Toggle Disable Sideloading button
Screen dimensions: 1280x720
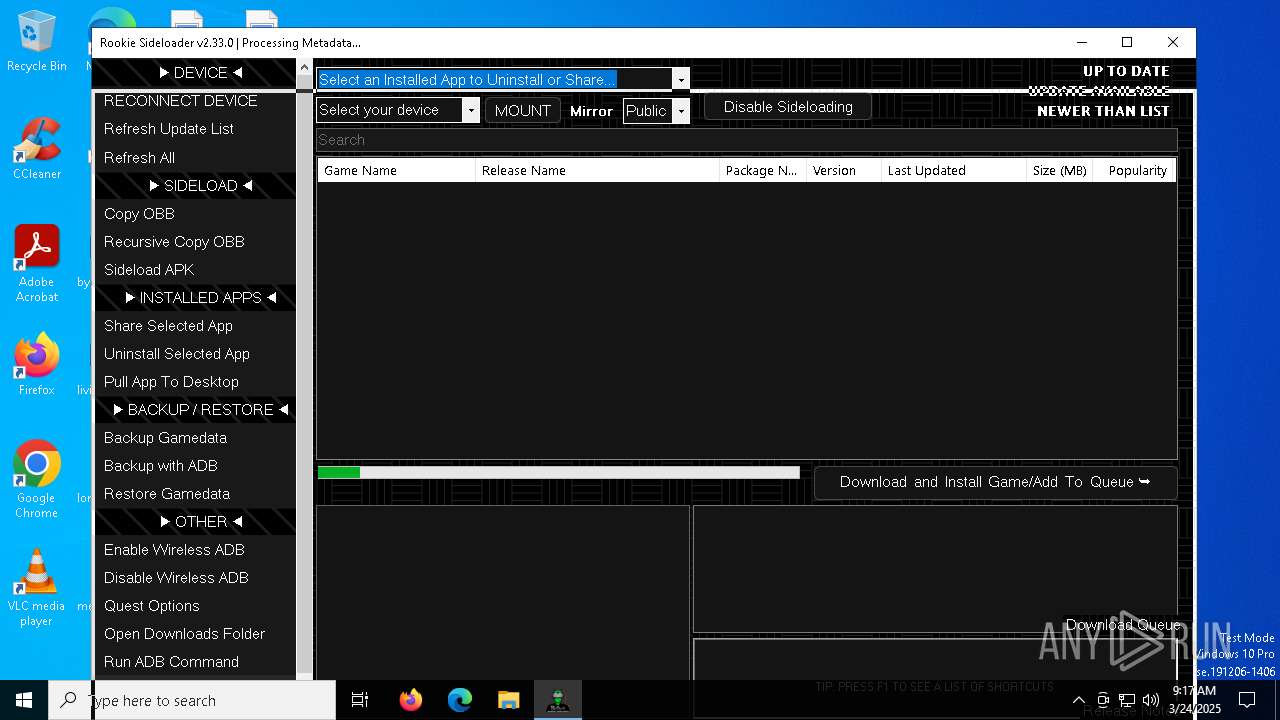point(788,107)
